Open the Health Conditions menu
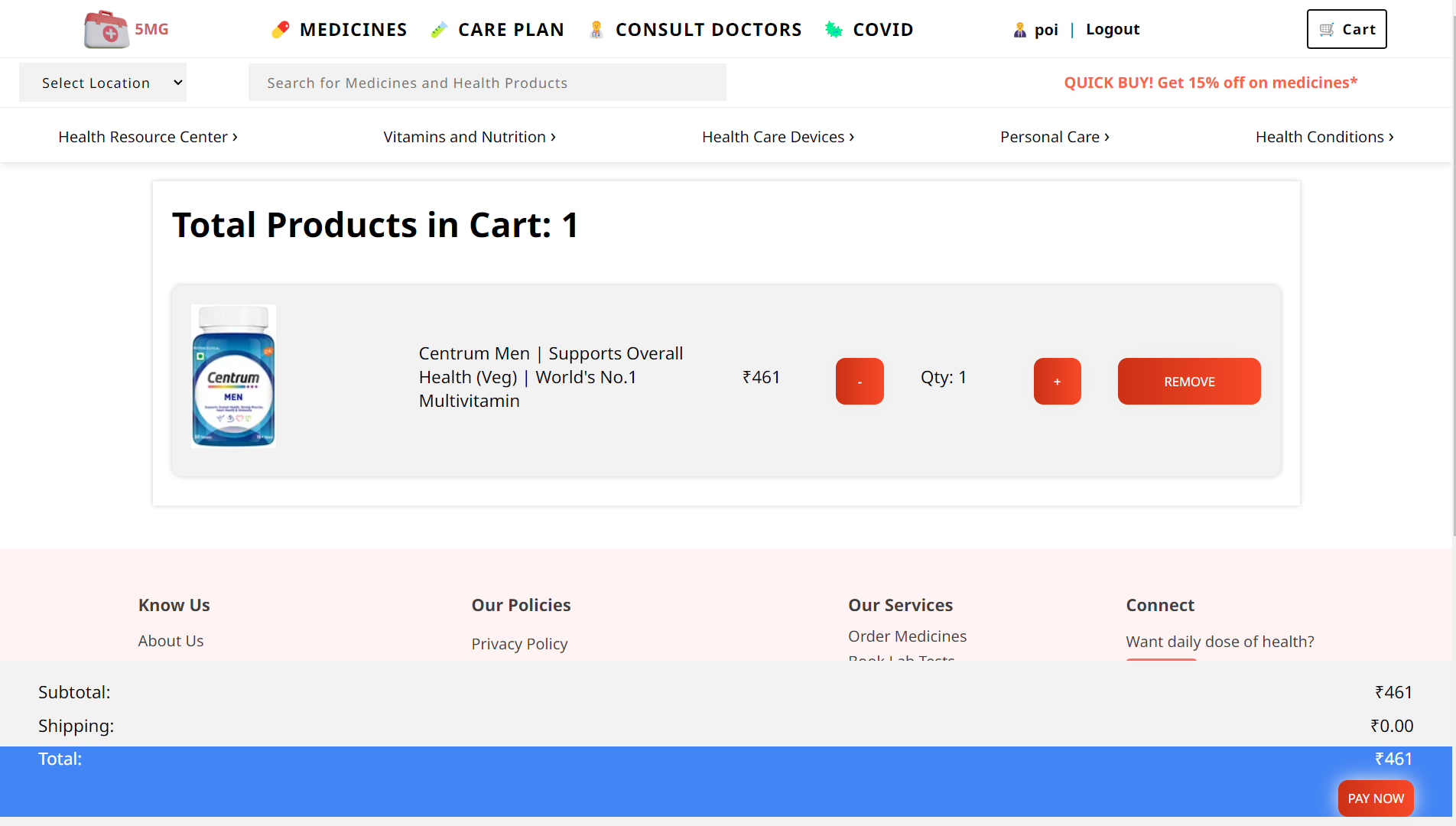The height and width of the screenshot is (826, 1456). pyautogui.click(x=1324, y=137)
